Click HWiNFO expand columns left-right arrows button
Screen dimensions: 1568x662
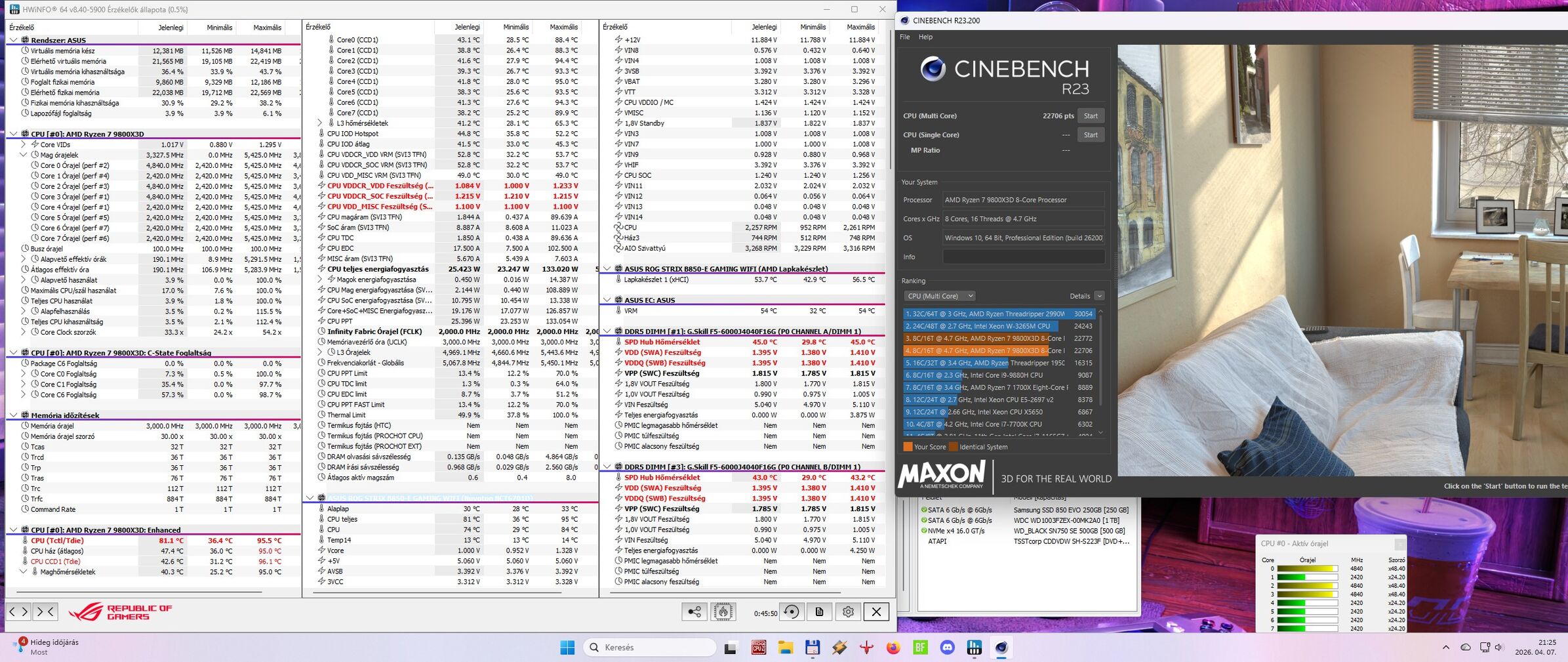18,611
